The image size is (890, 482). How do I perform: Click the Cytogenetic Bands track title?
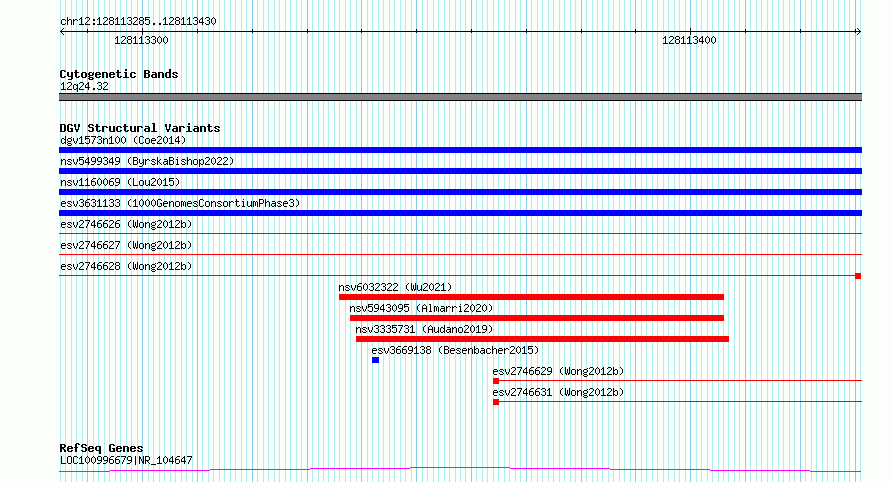[x=119, y=74]
